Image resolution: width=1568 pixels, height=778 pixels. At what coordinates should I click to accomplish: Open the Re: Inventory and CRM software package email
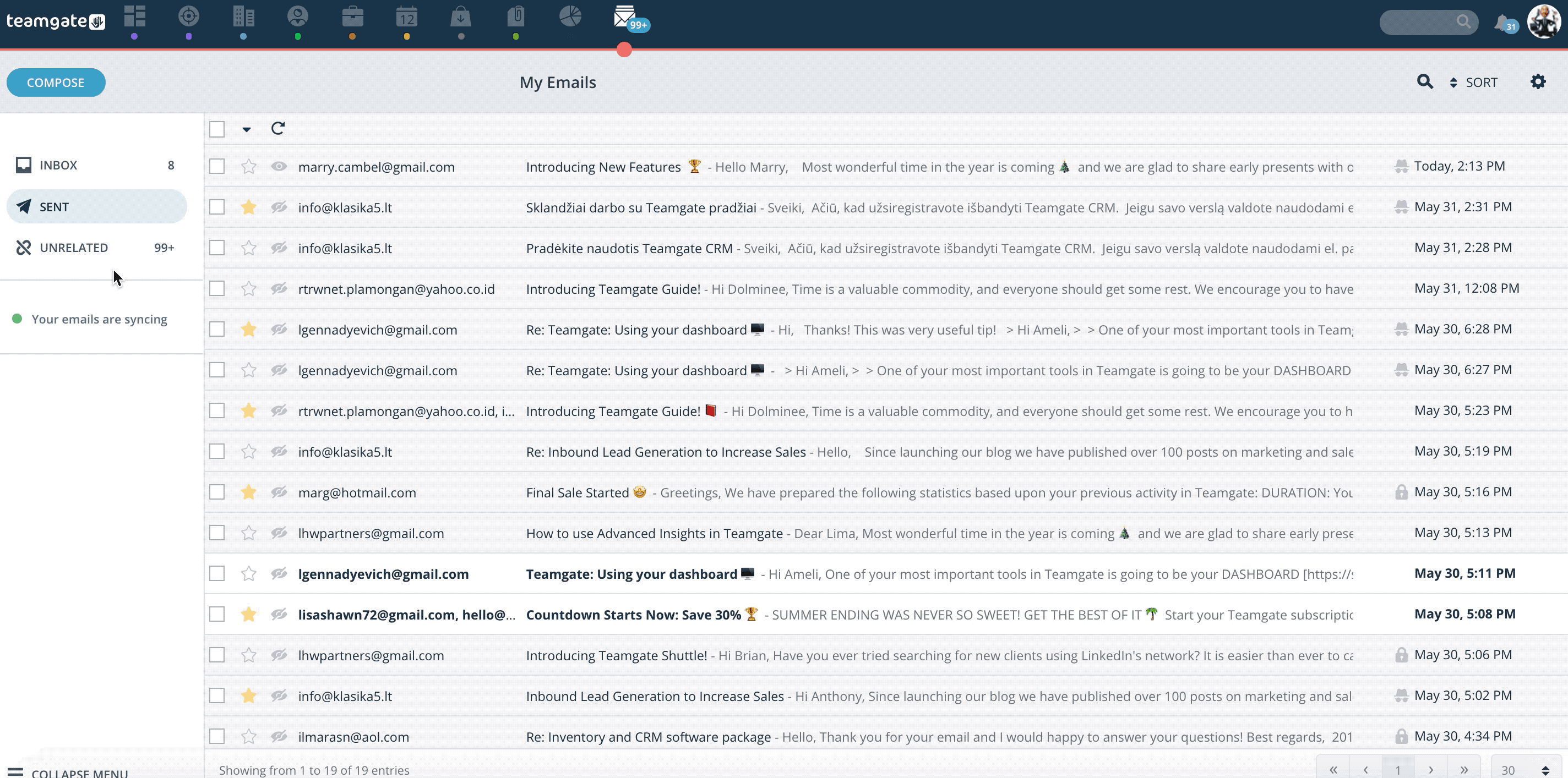tap(886, 736)
